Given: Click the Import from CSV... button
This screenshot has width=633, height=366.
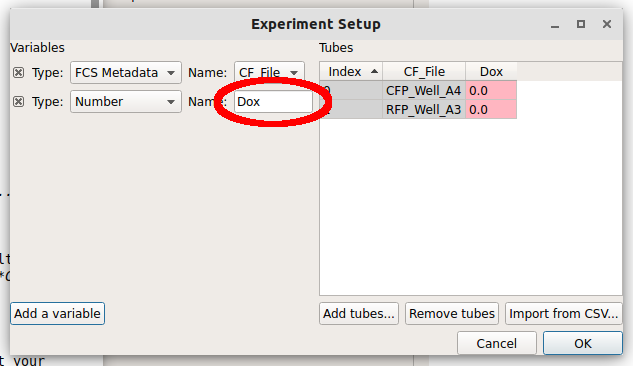Looking at the screenshot, I should [564, 314].
